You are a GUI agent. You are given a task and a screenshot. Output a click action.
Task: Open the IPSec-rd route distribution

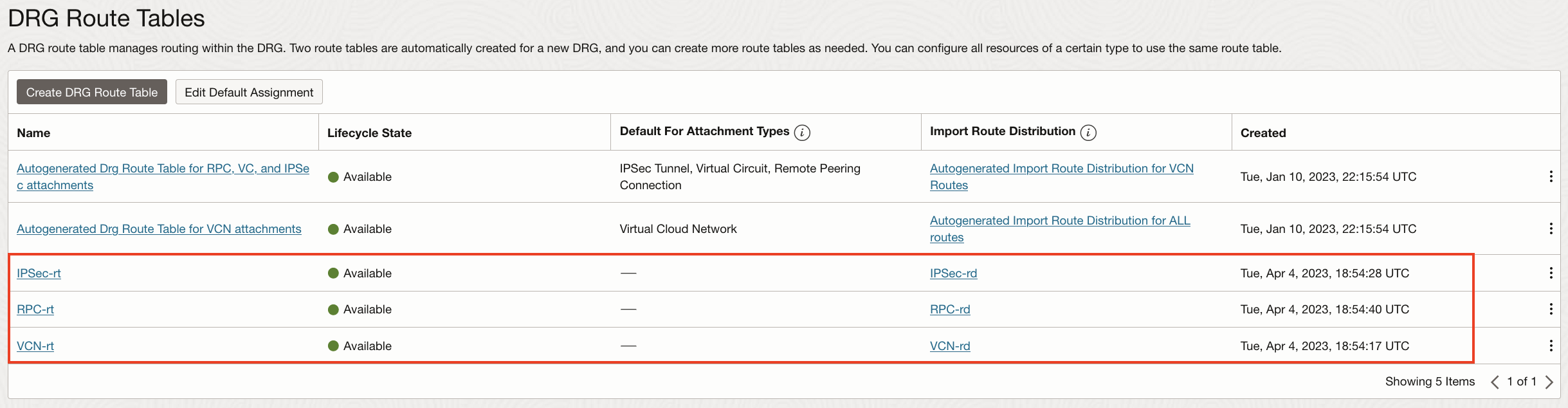(x=953, y=273)
